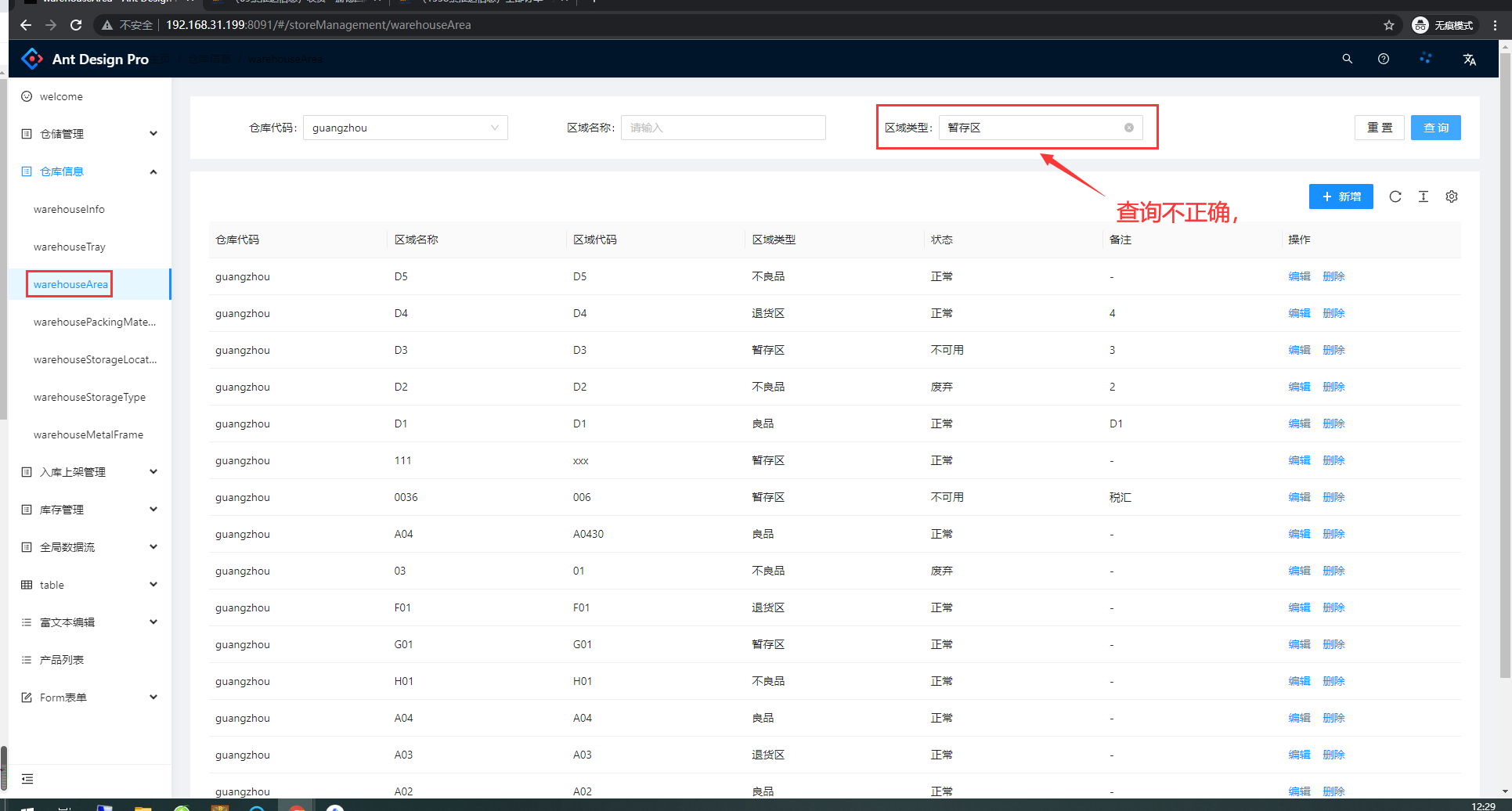The image size is (1512, 811).
Task: Open table column settings gear icon
Action: (x=1452, y=196)
